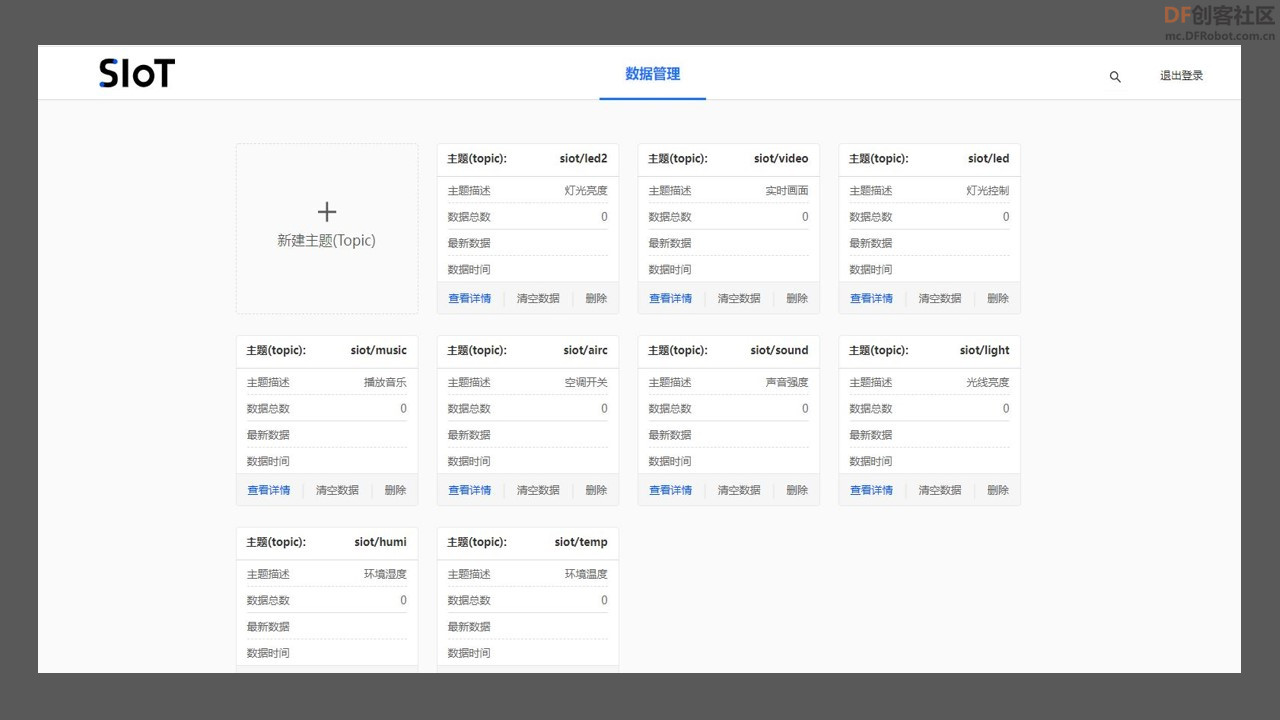
Task: View details of siot/led topic
Action: click(x=872, y=298)
